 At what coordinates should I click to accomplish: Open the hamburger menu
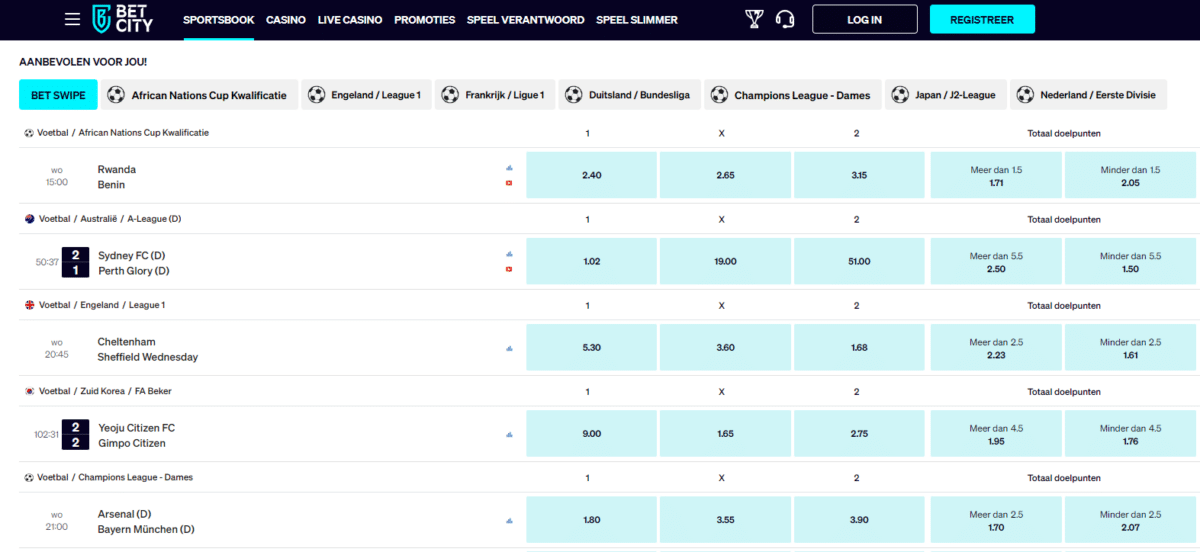click(72, 19)
